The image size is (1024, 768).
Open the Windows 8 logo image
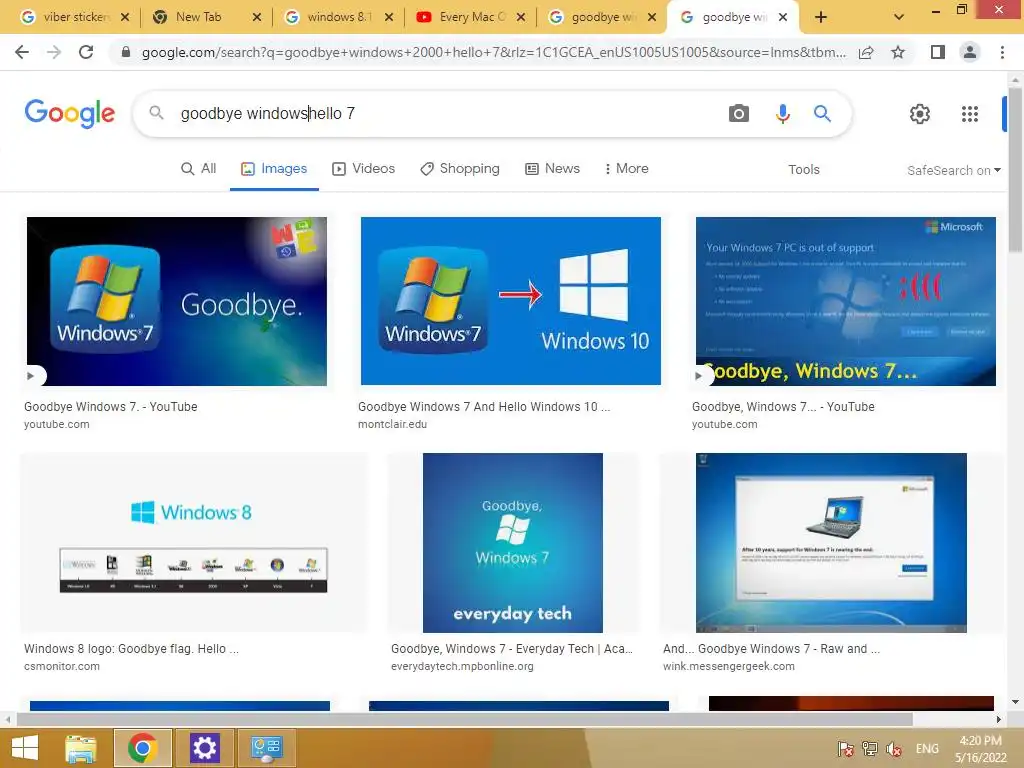194,543
